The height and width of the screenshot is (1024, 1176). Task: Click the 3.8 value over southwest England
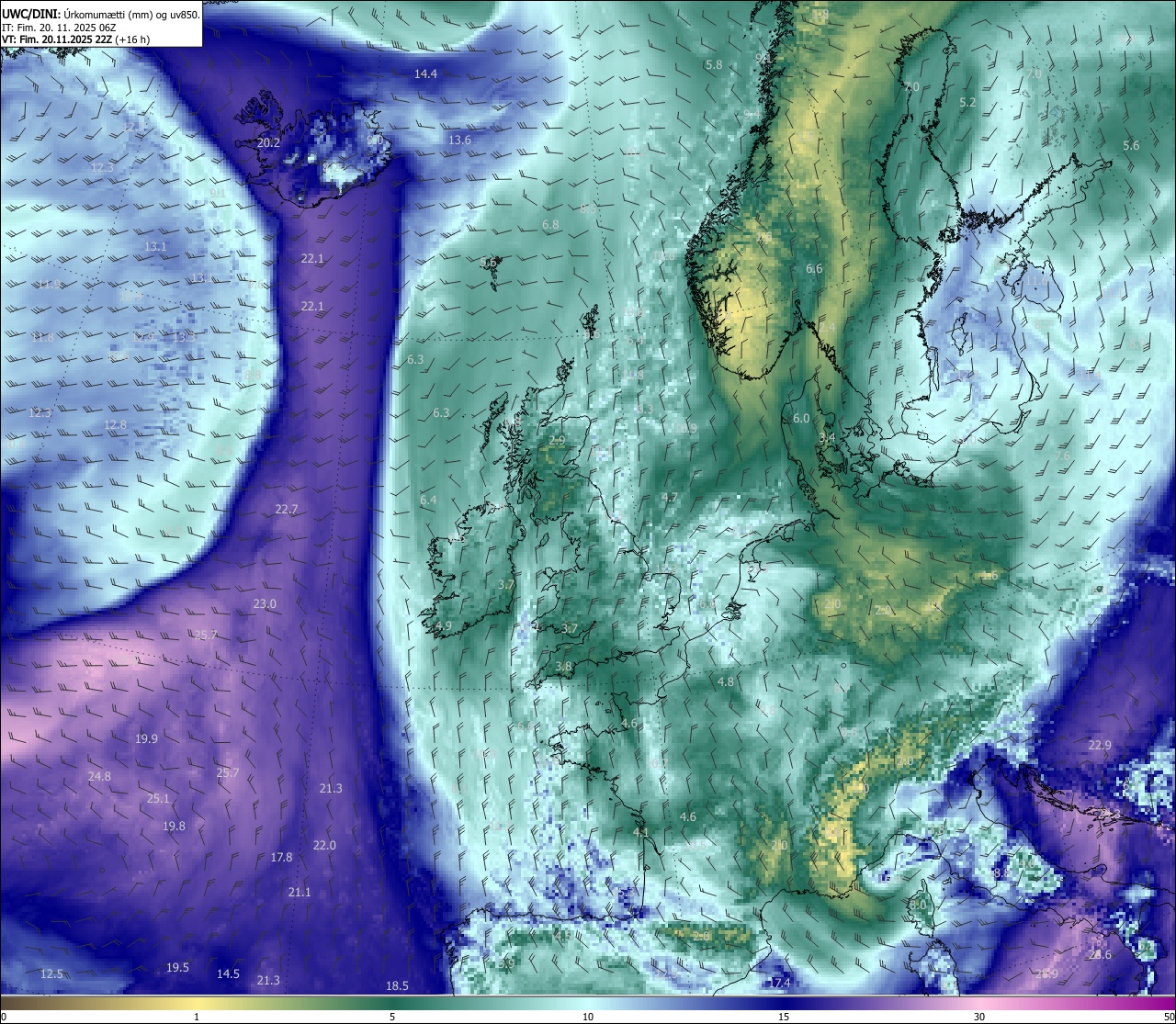563,666
